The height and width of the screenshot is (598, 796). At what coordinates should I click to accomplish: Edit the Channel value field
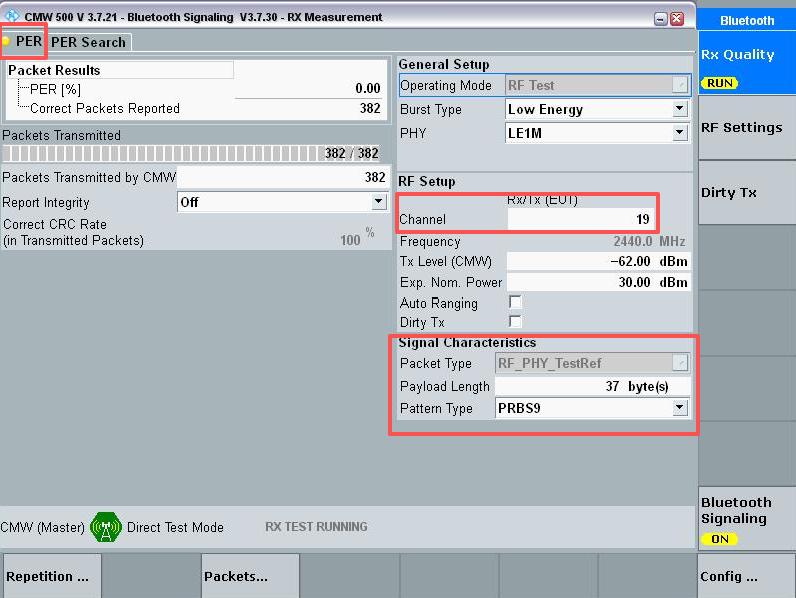click(x=580, y=219)
